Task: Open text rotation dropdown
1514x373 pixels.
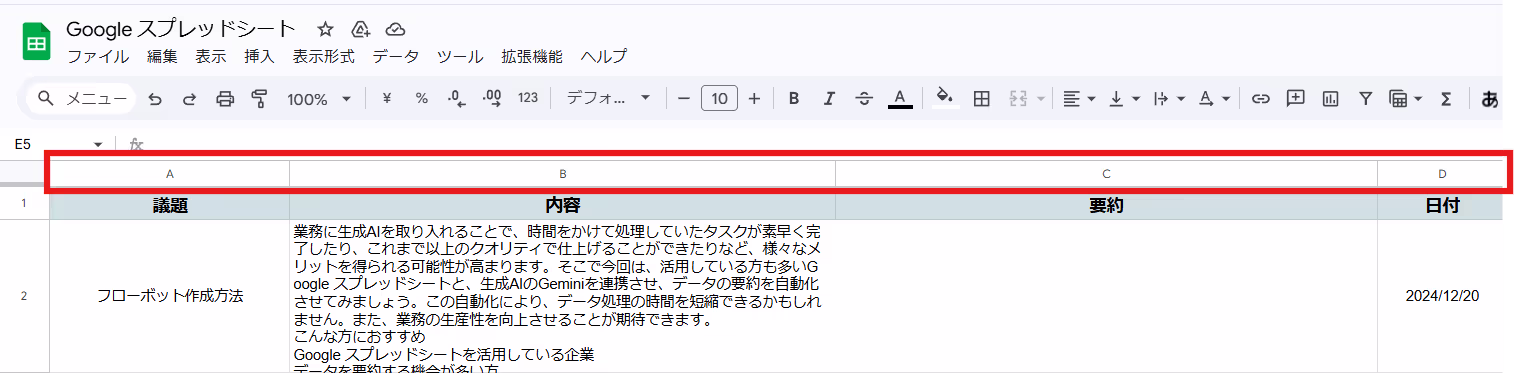Action: pos(1214,98)
